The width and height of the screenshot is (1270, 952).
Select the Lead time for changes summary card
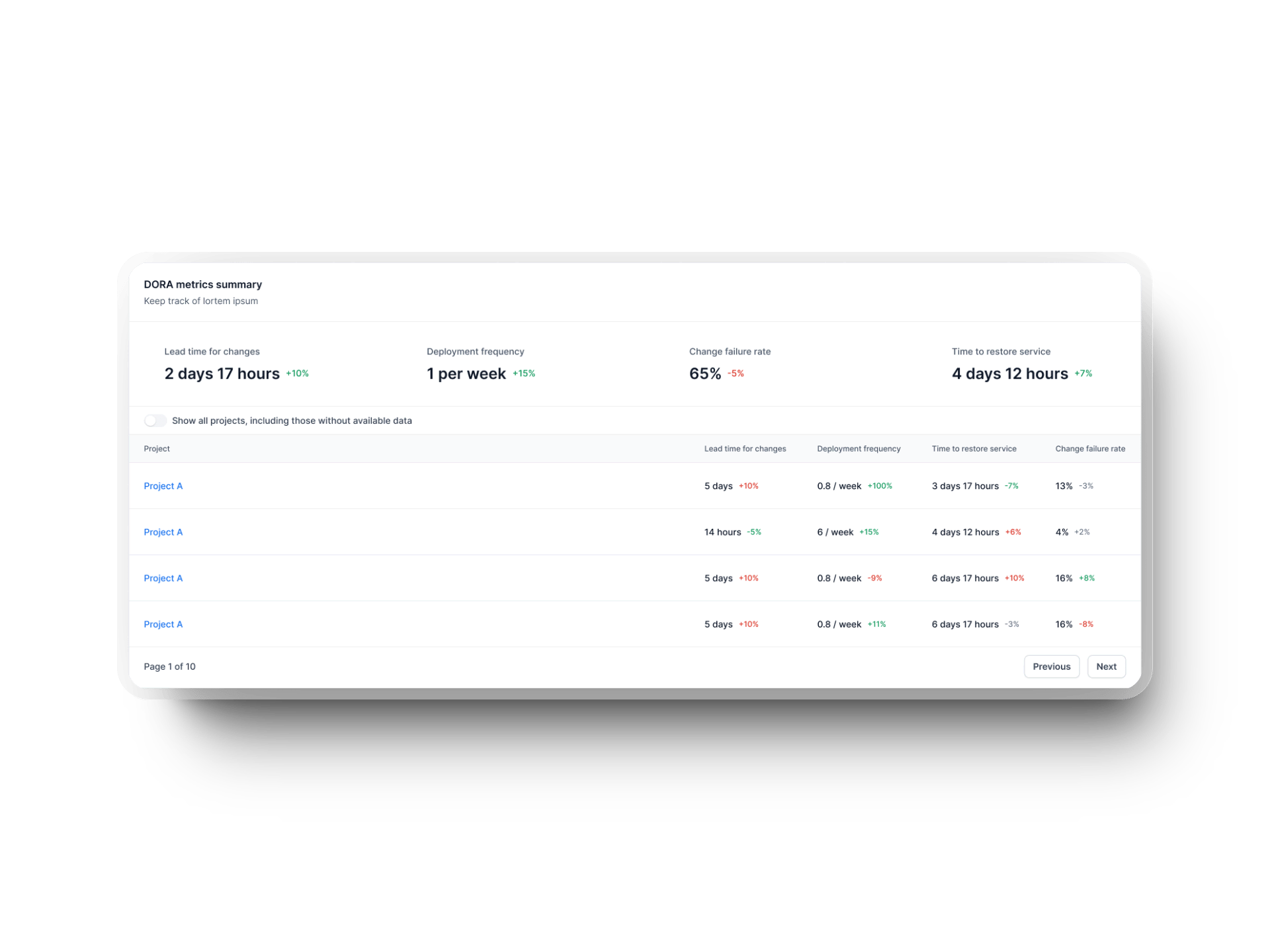[x=222, y=364]
